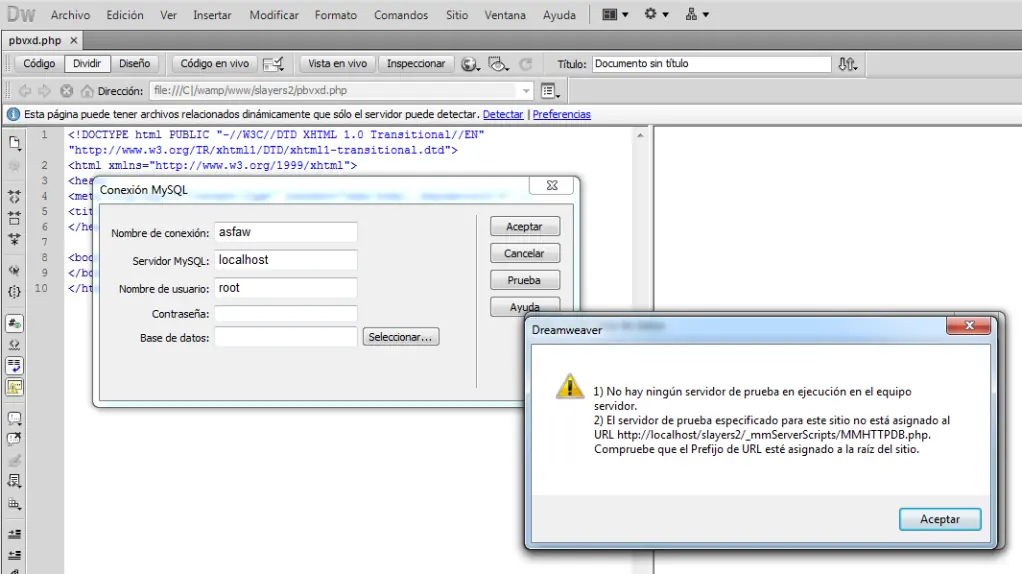This screenshot has width=1022, height=574.
Task: Open the Sitio menu
Action: coord(457,14)
